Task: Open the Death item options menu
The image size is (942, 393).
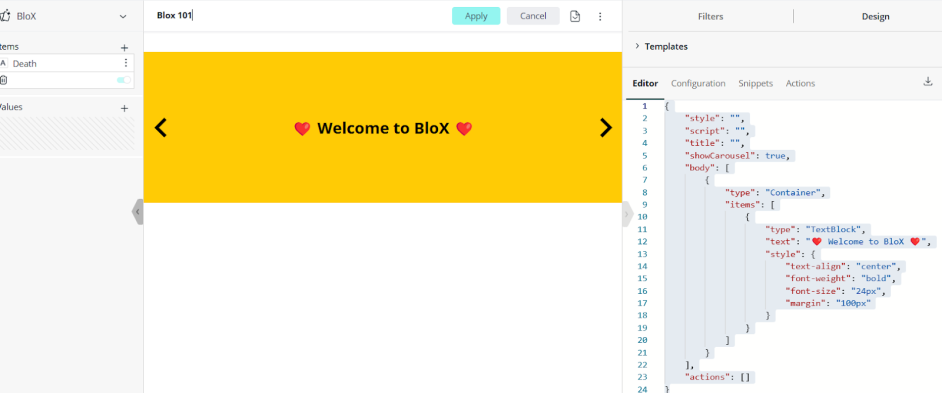Action: (126, 63)
